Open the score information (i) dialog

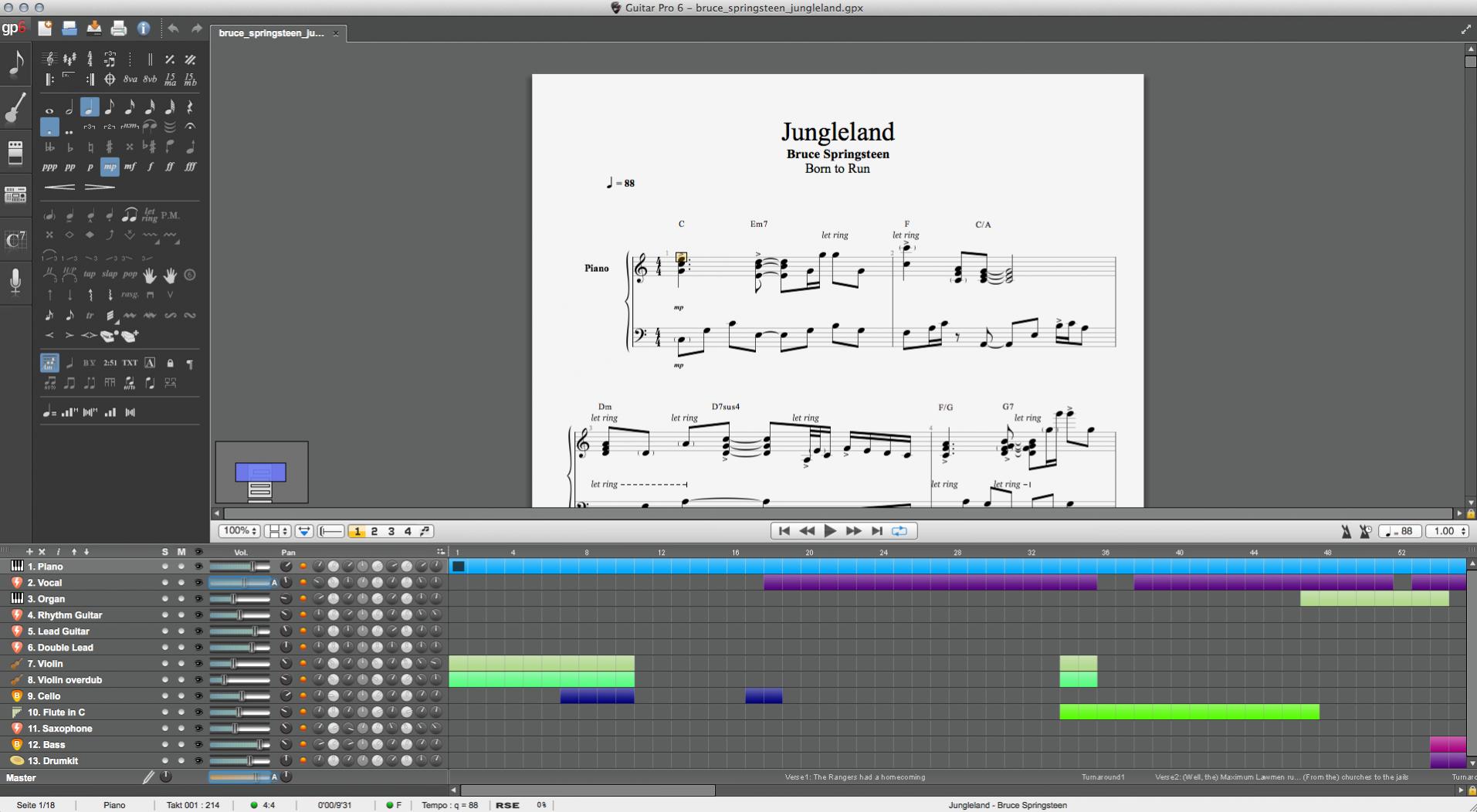coord(144,29)
